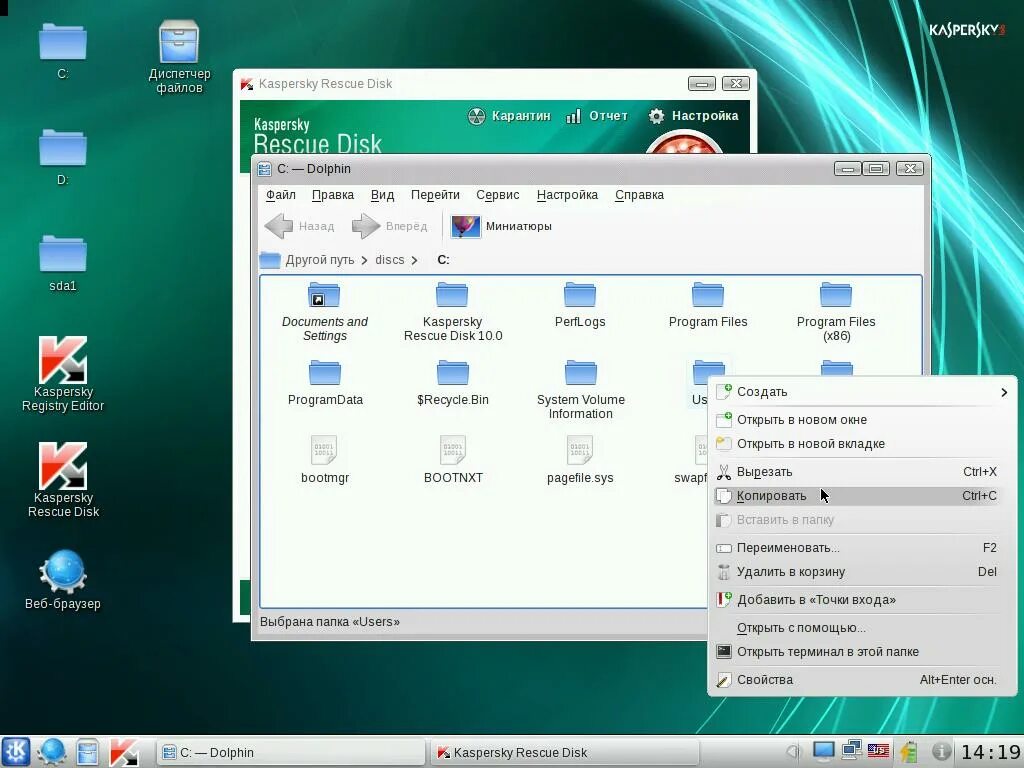Select the Program Files folder
The height and width of the screenshot is (768, 1024).
pos(708,306)
